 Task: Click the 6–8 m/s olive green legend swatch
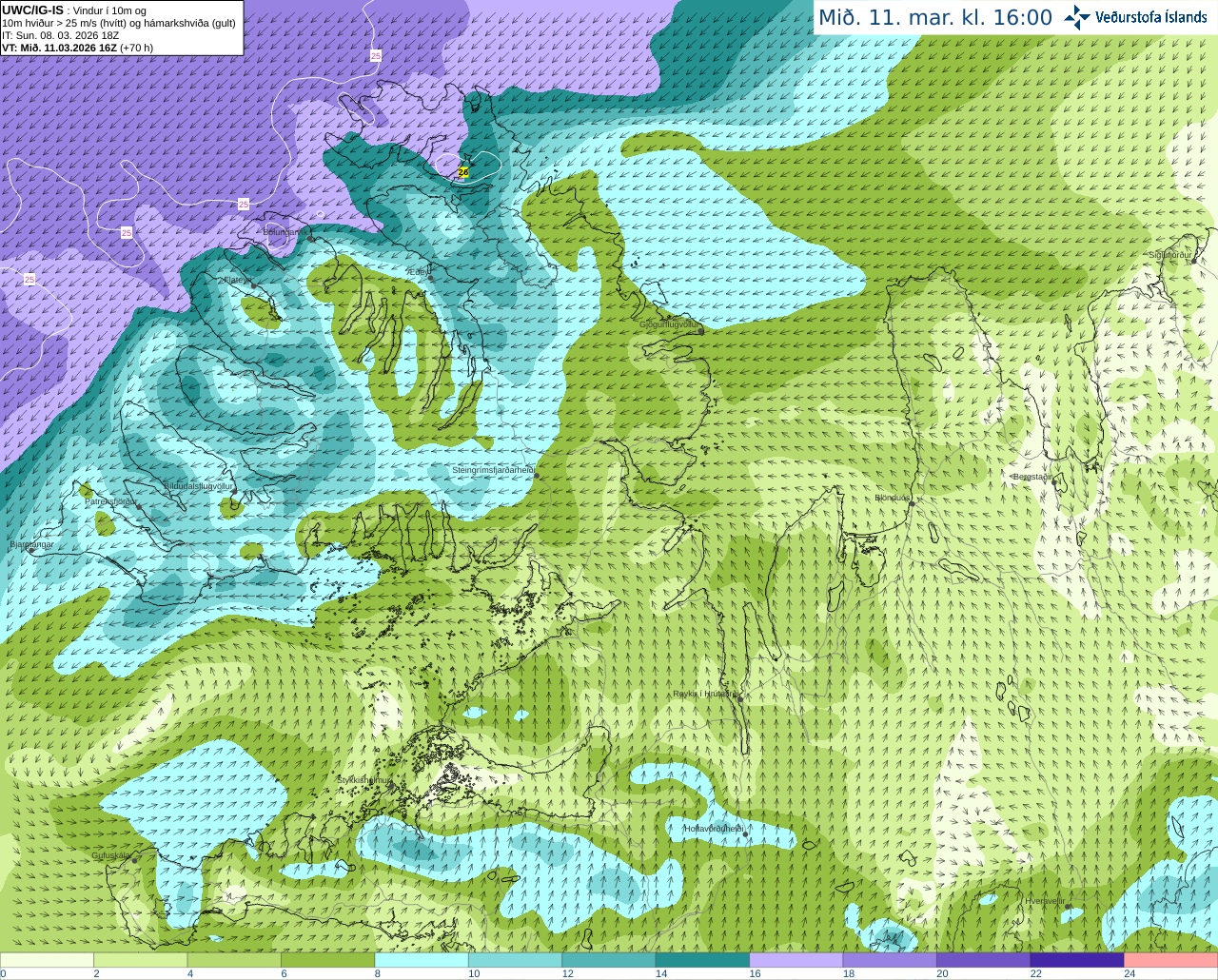pyautogui.click(x=328, y=960)
